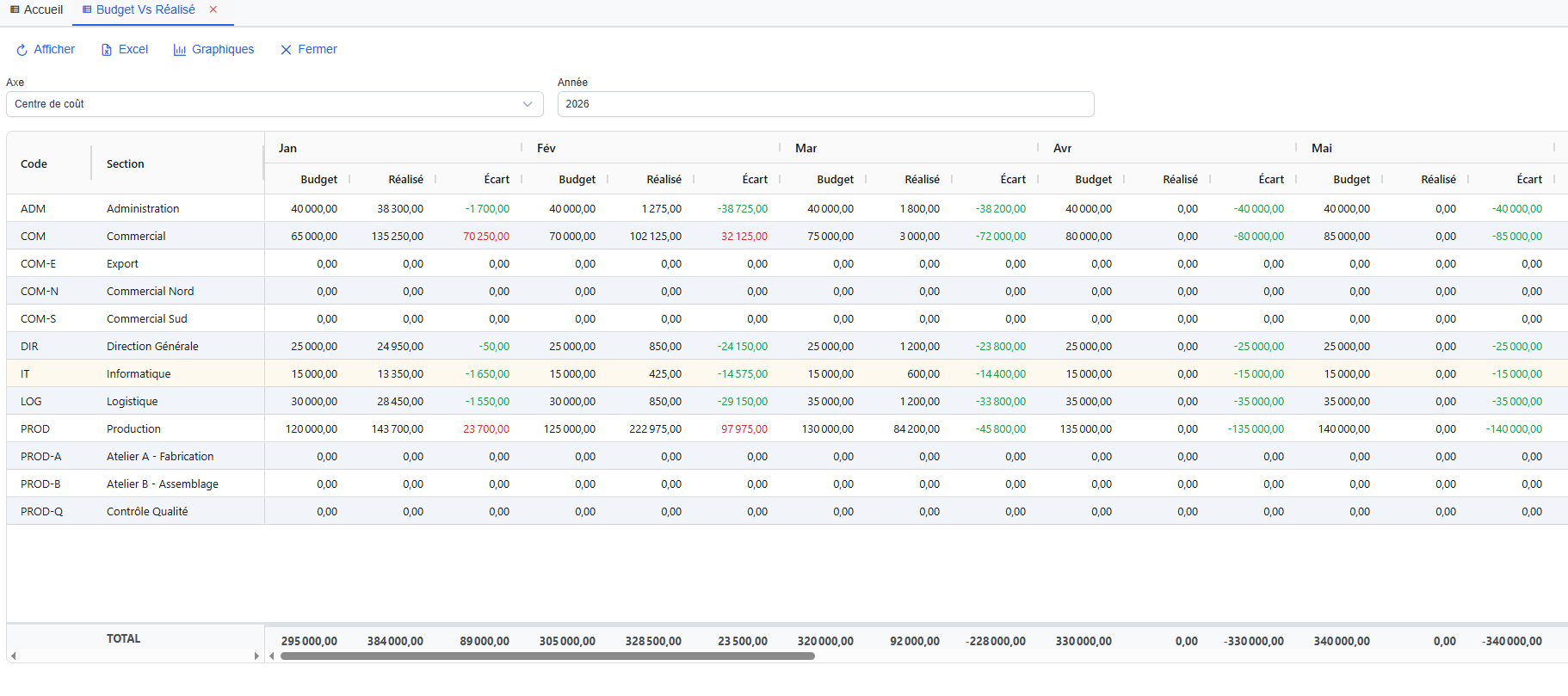Sort by the Code column header
The image size is (1568, 696).
point(34,163)
